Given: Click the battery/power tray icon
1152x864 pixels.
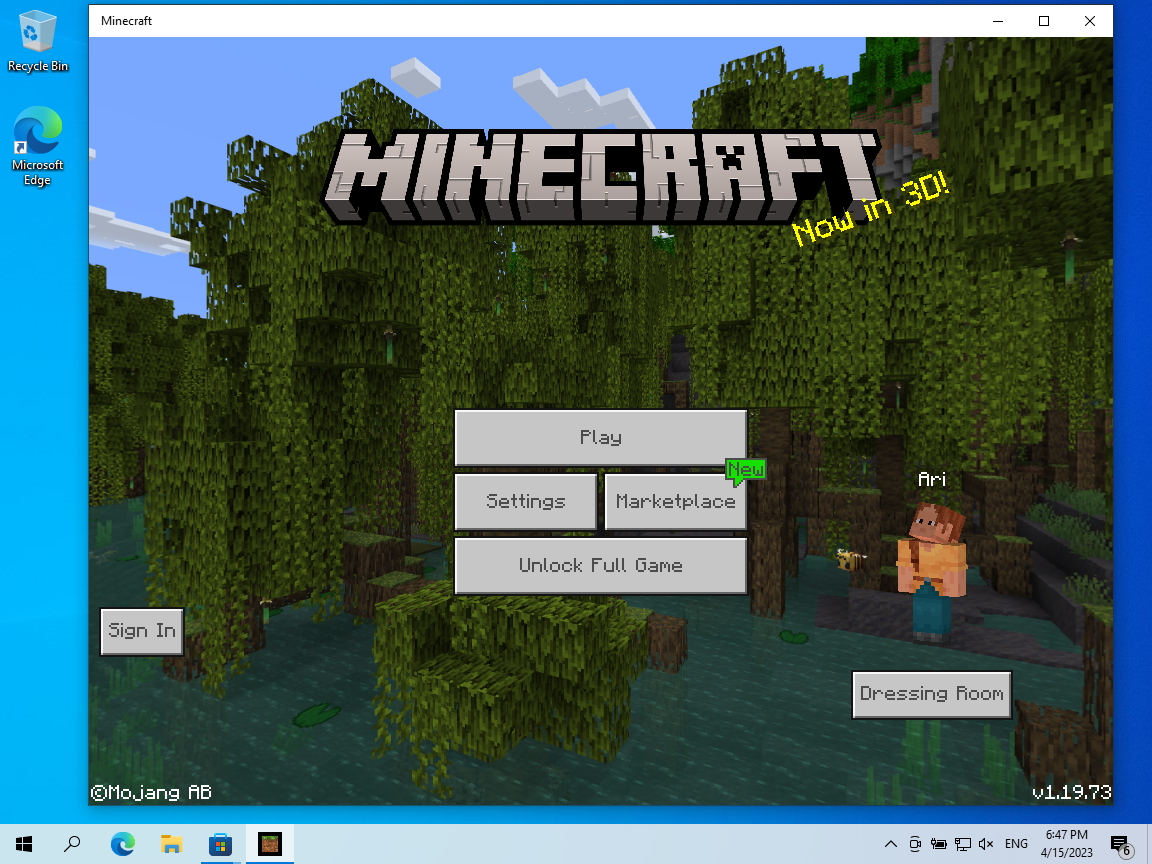Looking at the screenshot, I should [938, 844].
